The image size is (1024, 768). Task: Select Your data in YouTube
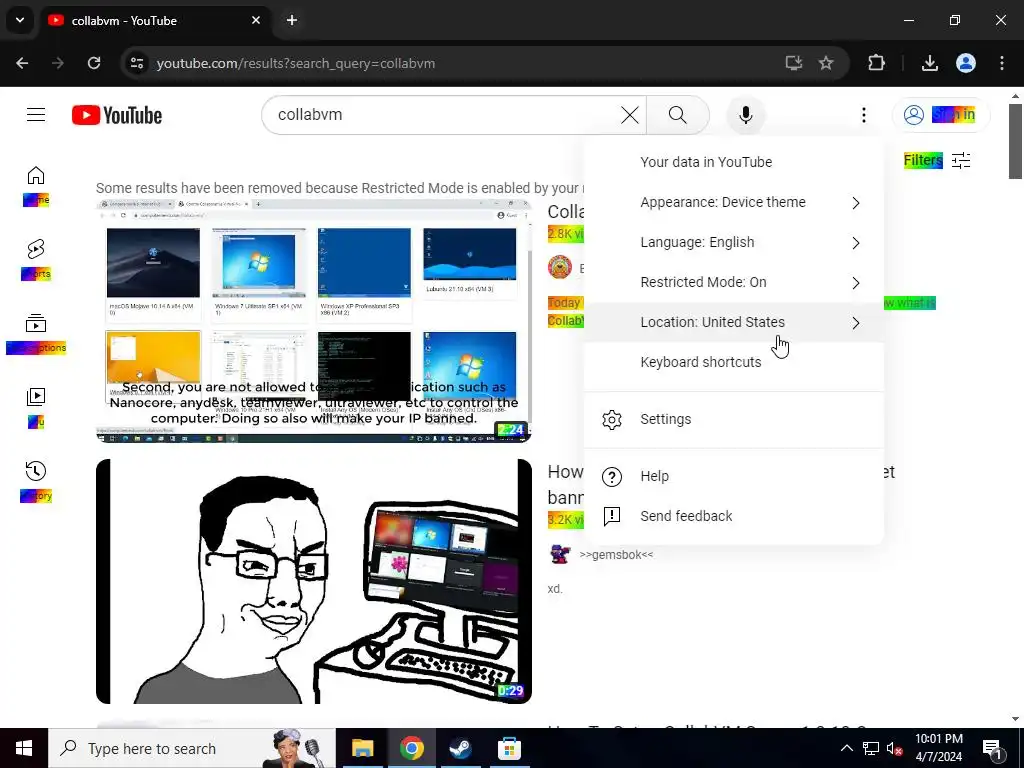tap(734, 162)
